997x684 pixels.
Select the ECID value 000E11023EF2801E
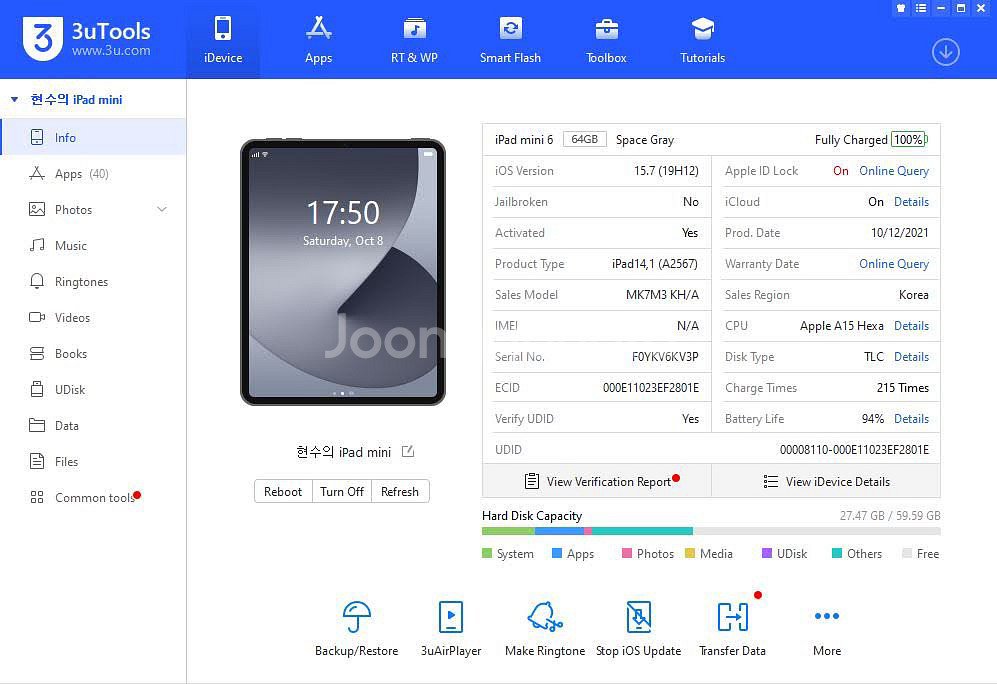(650, 388)
